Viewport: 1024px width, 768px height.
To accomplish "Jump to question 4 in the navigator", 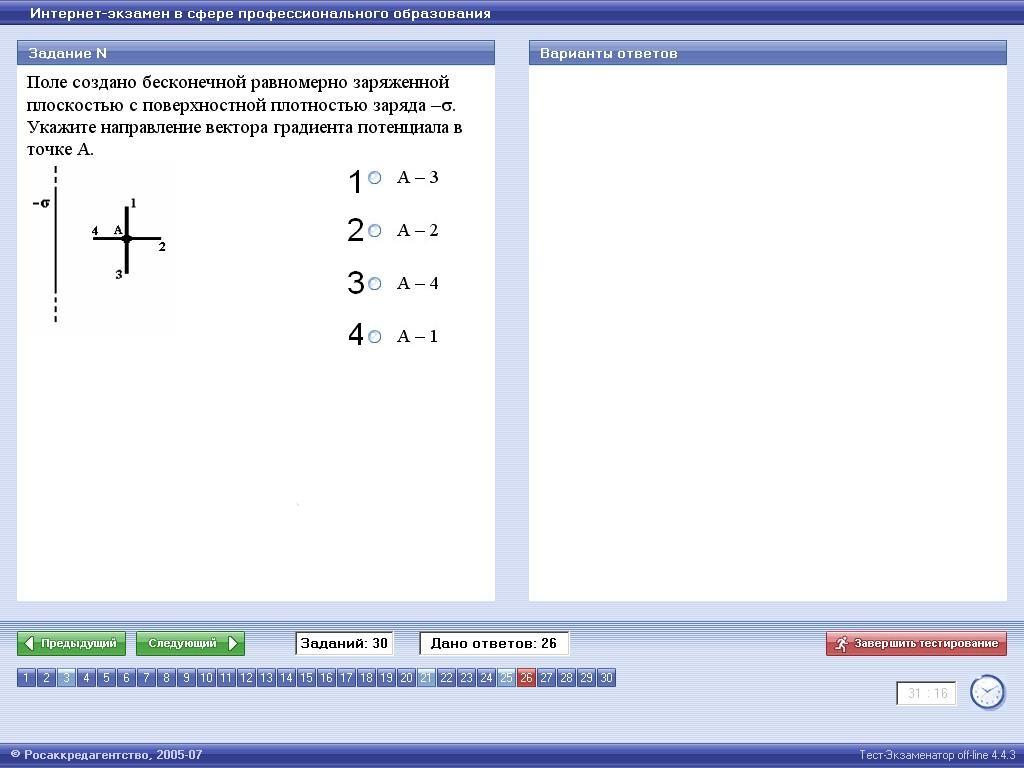I will (86, 678).
